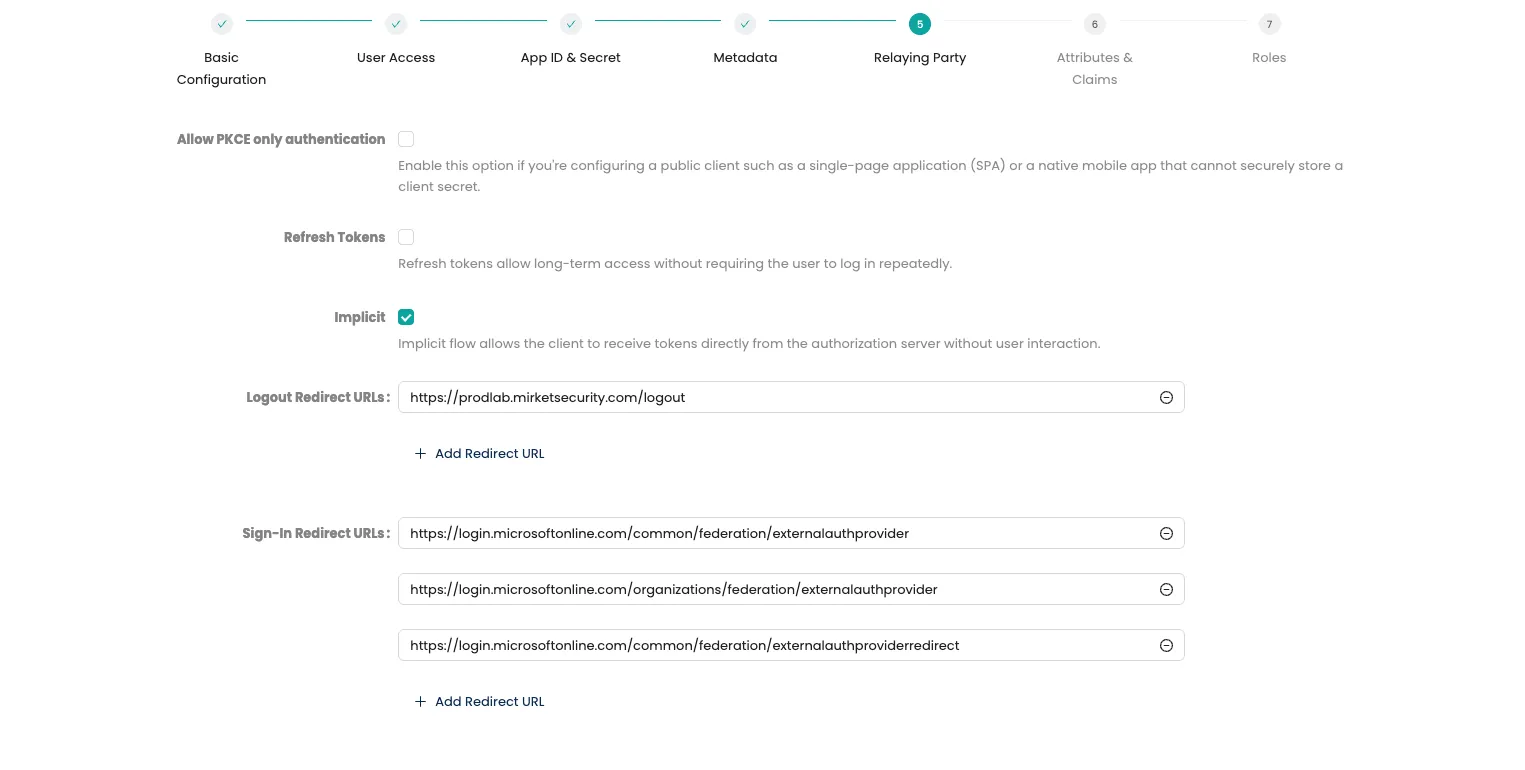The width and height of the screenshot is (1525, 770).
Task: Click the step 7 Roles circle
Action: coord(1269,24)
